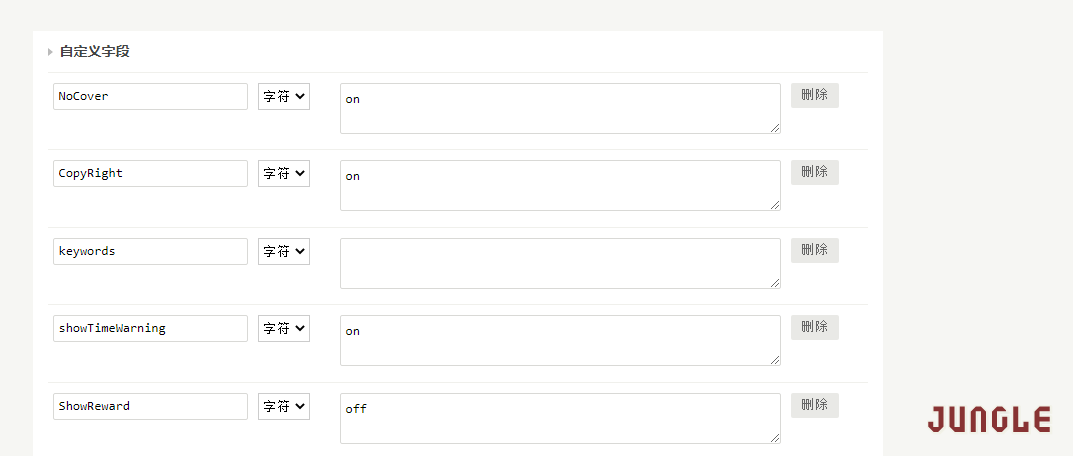Delete the showTimeWarning custom field

[x=815, y=327]
